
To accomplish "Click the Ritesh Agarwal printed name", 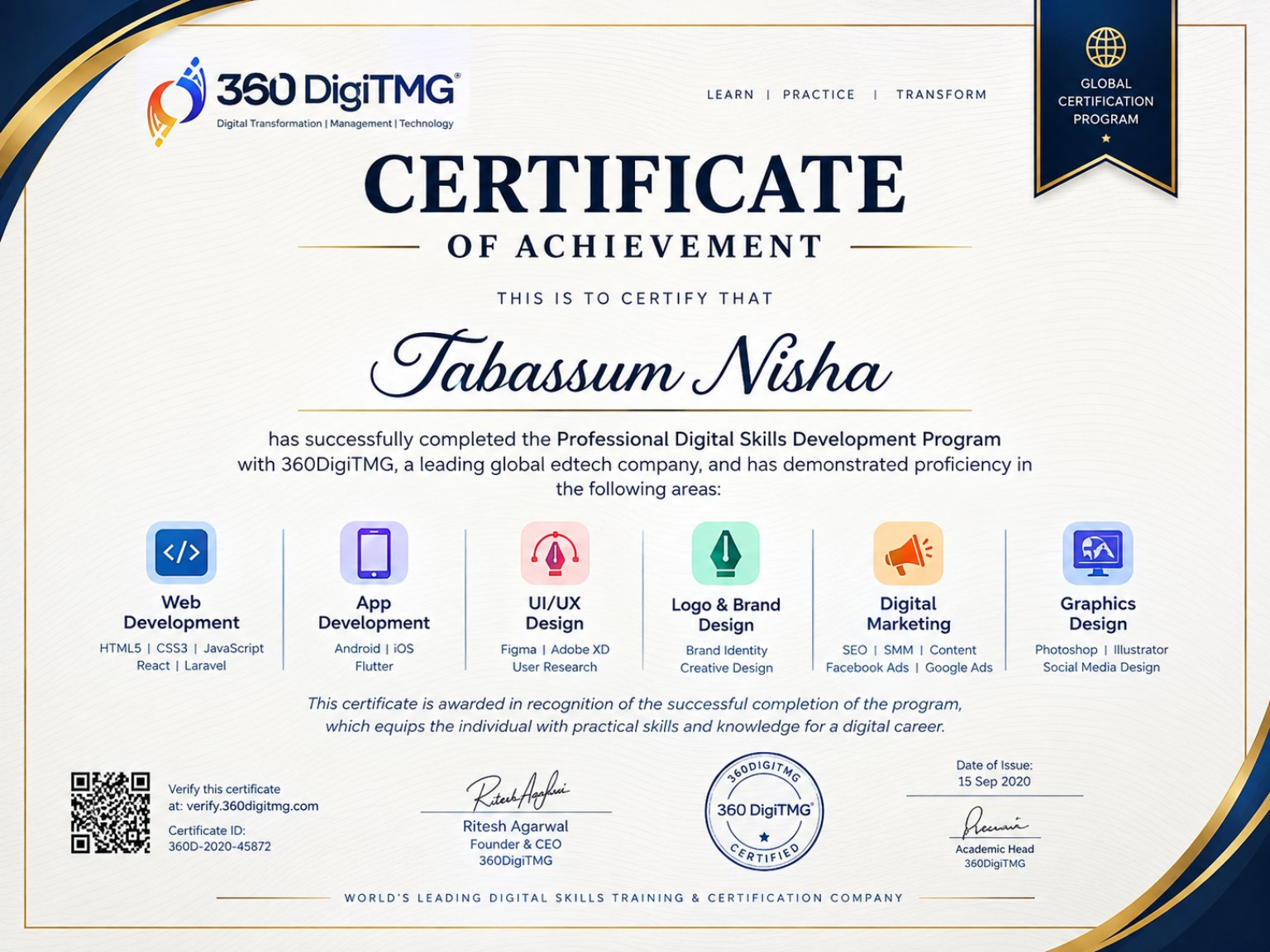I will [515, 826].
